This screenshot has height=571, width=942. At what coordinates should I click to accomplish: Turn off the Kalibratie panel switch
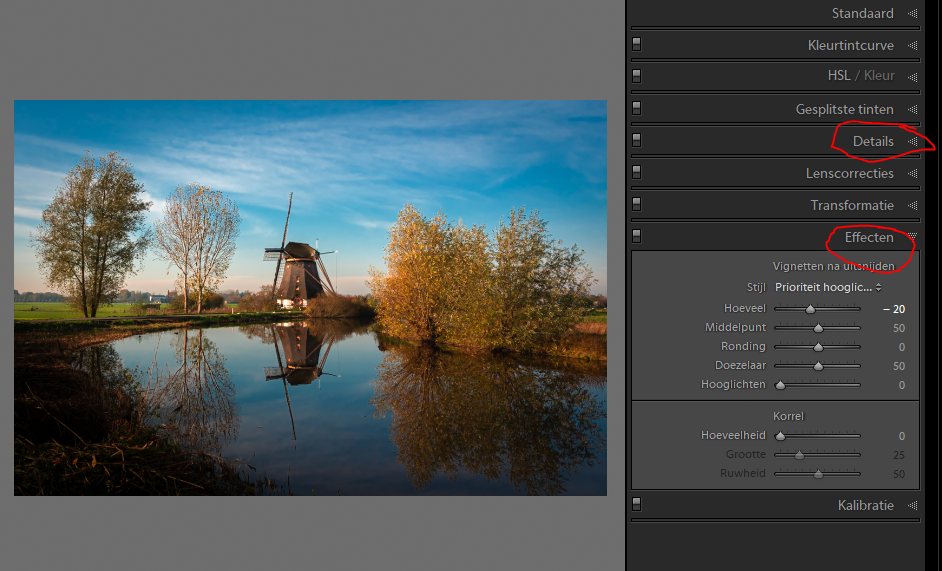tap(636, 505)
